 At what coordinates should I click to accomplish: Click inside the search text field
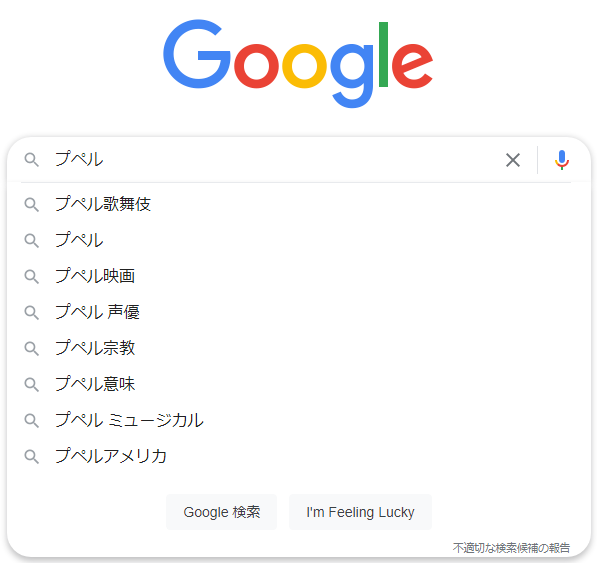click(x=274, y=160)
